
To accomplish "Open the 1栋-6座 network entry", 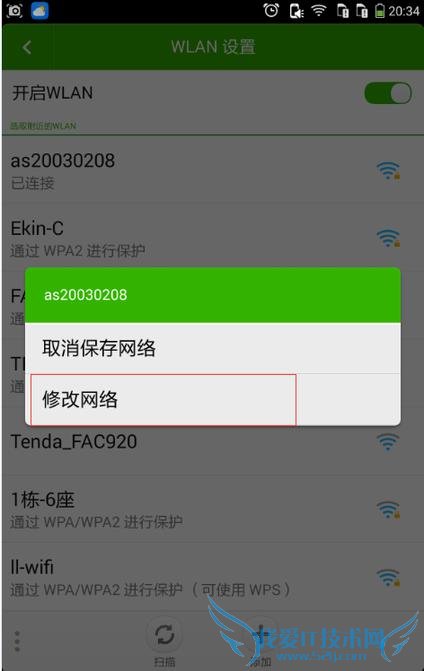I will [213, 509].
